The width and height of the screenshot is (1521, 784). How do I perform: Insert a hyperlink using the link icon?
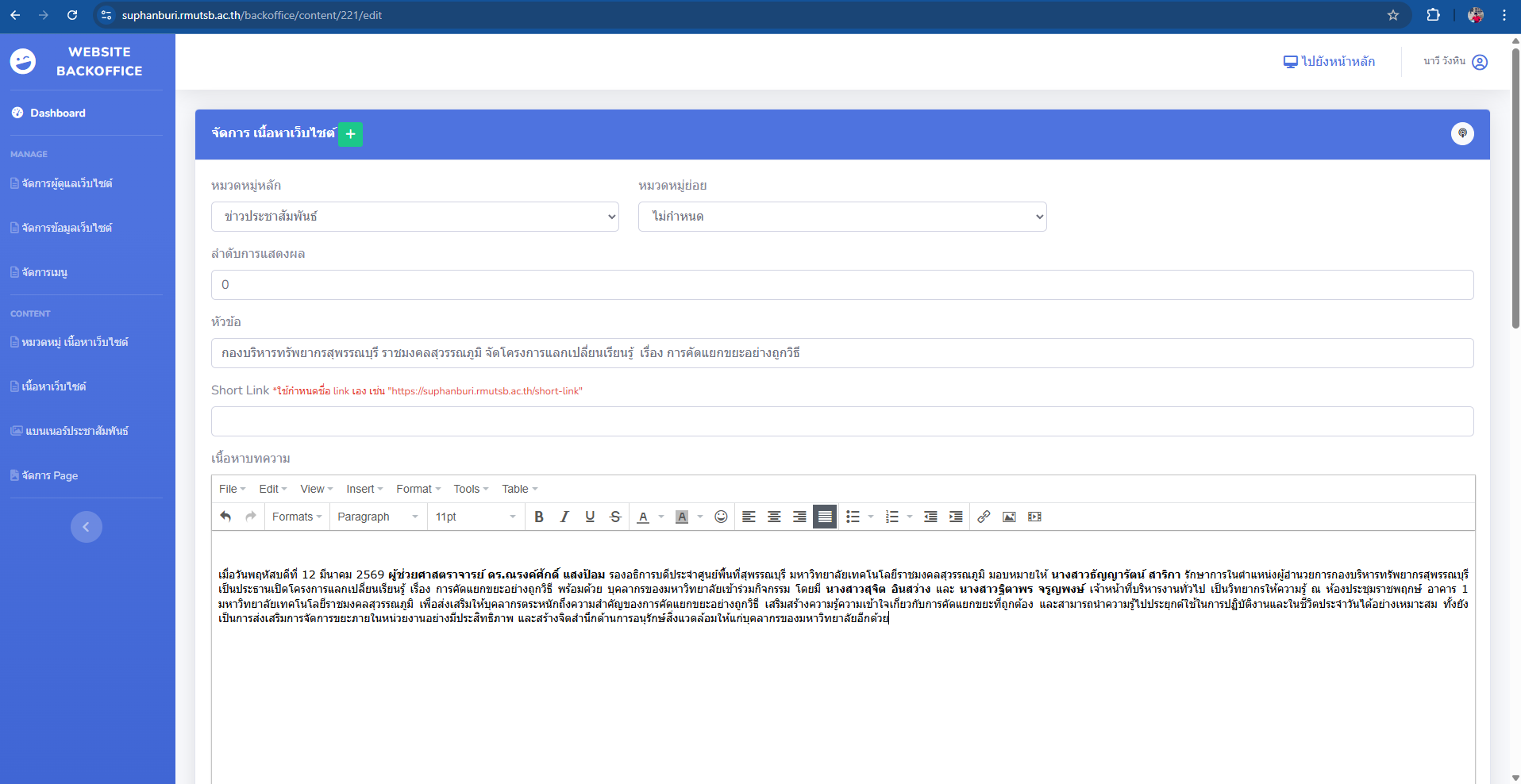pos(984,517)
